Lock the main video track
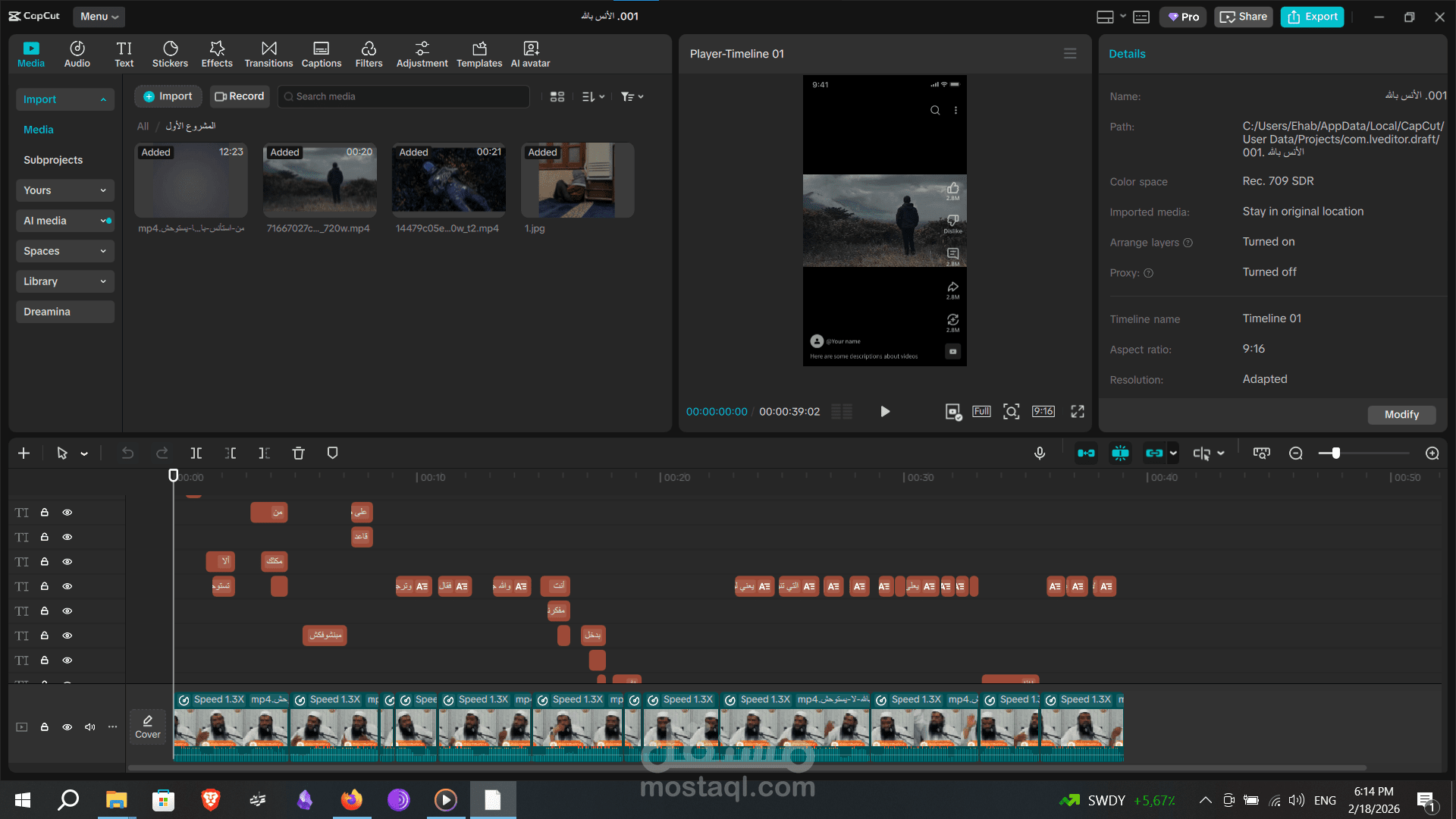1456x819 pixels. point(45,726)
